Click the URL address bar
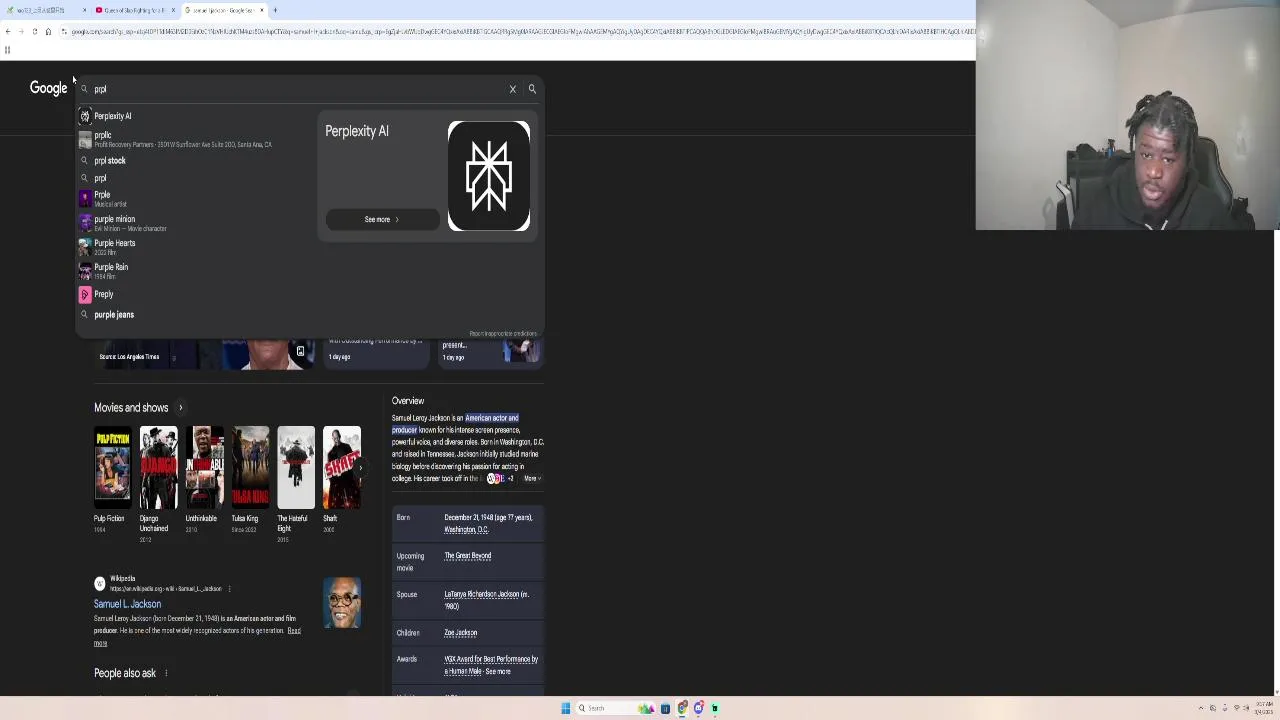 [x=515, y=32]
